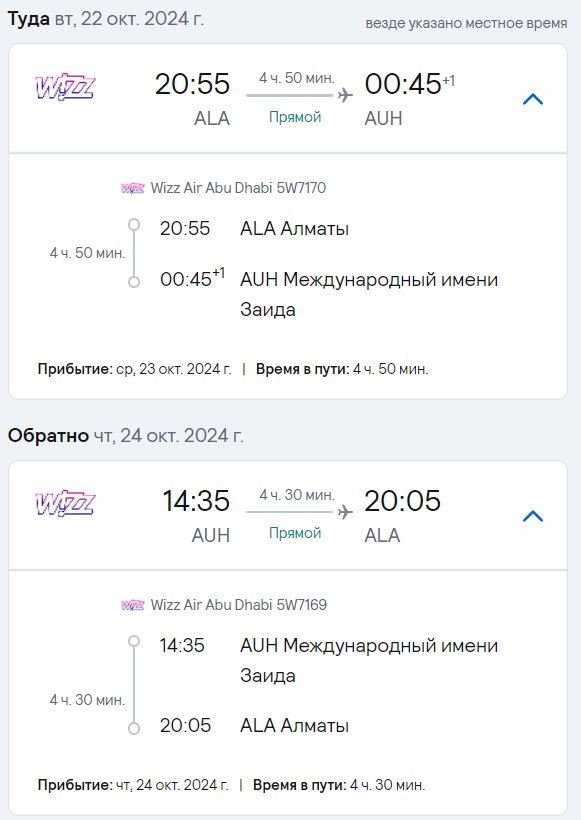Click the 'Туда' outbound date heading
The width and height of the screenshot is (581, 820).
click(x=106, y=19)
